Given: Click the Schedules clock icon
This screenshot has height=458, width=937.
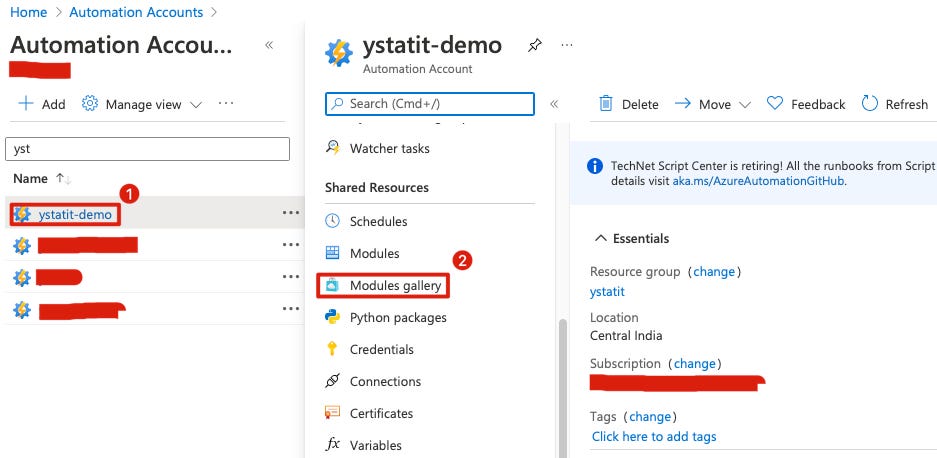Looking at the screenshot, I should (332, 221).
